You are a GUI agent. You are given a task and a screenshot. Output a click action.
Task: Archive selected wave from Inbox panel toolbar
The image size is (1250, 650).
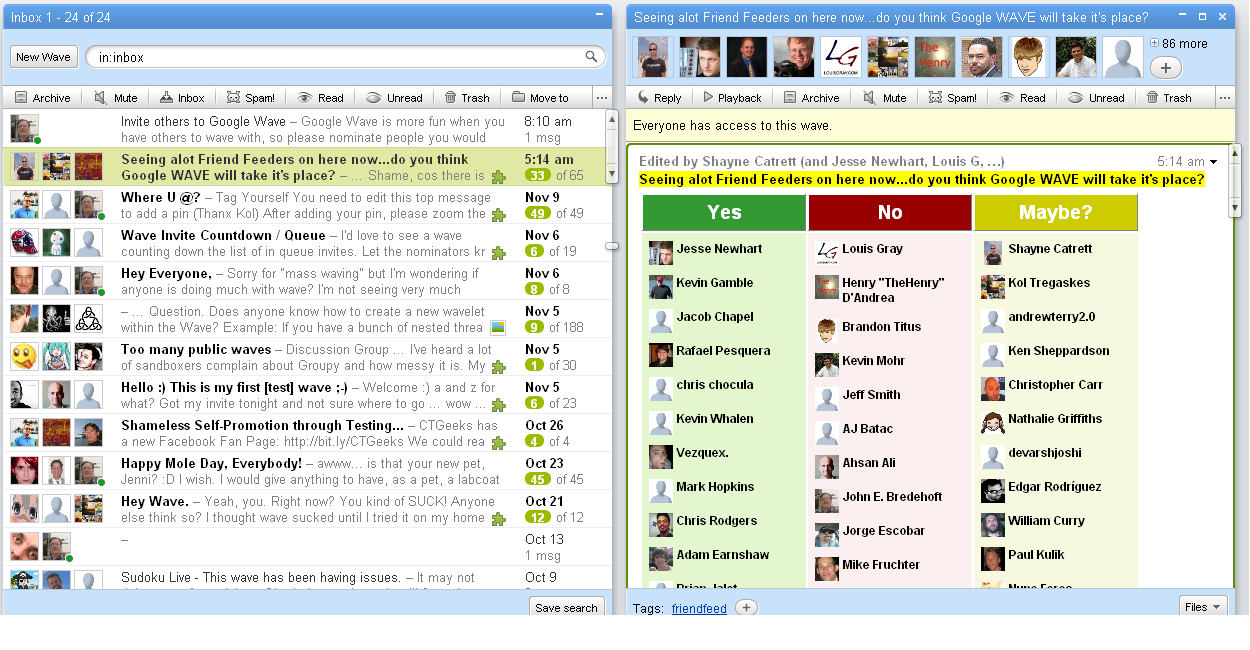pyautogui.click(x=42, y=98)
